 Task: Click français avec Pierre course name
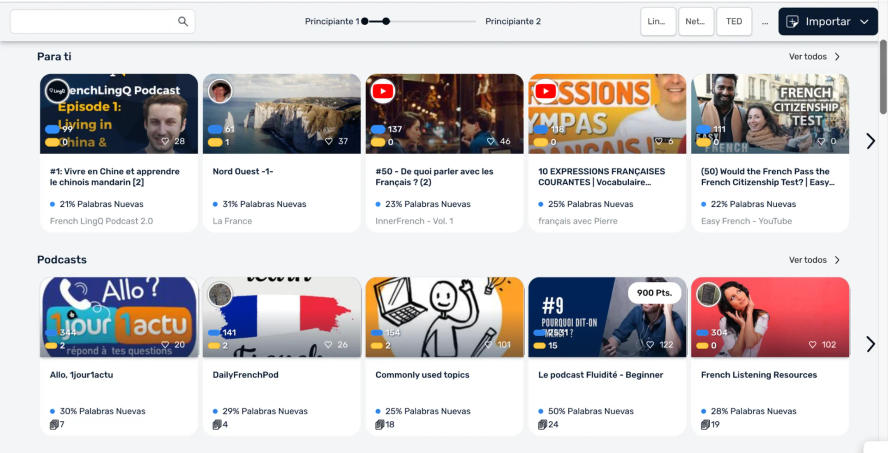point(578,221)
